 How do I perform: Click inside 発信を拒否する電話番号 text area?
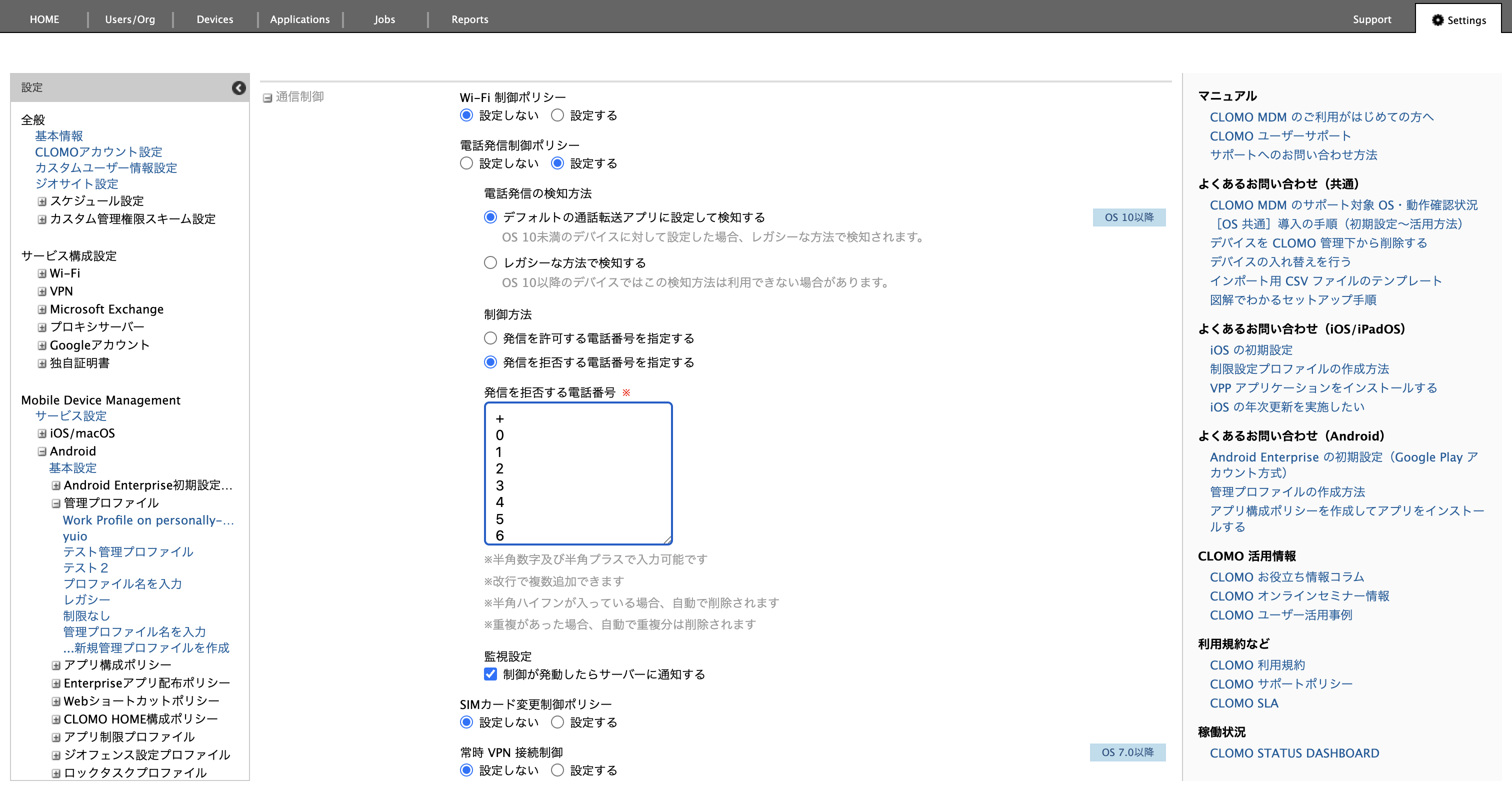(578, 473)
